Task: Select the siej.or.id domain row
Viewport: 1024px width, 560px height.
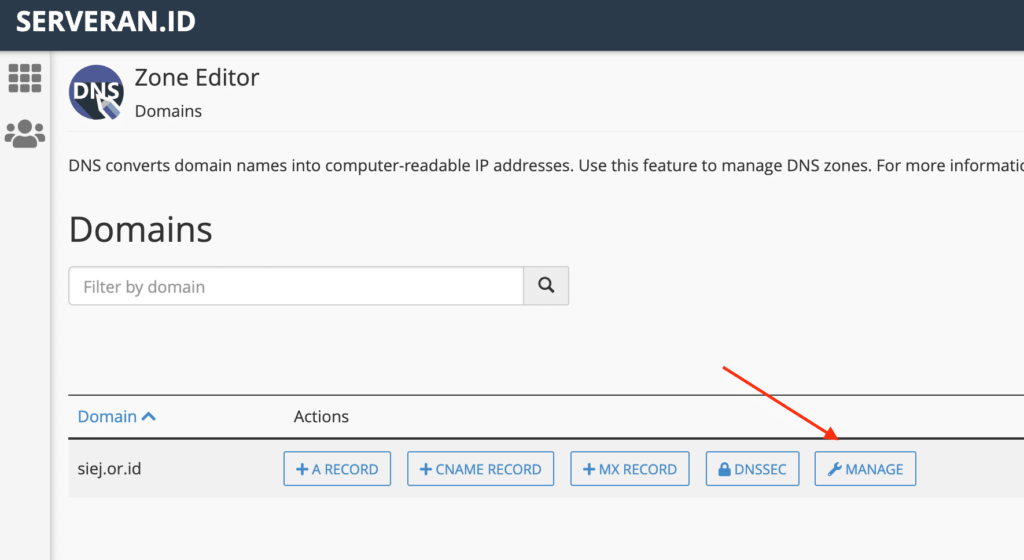Action: click(546, 469)
